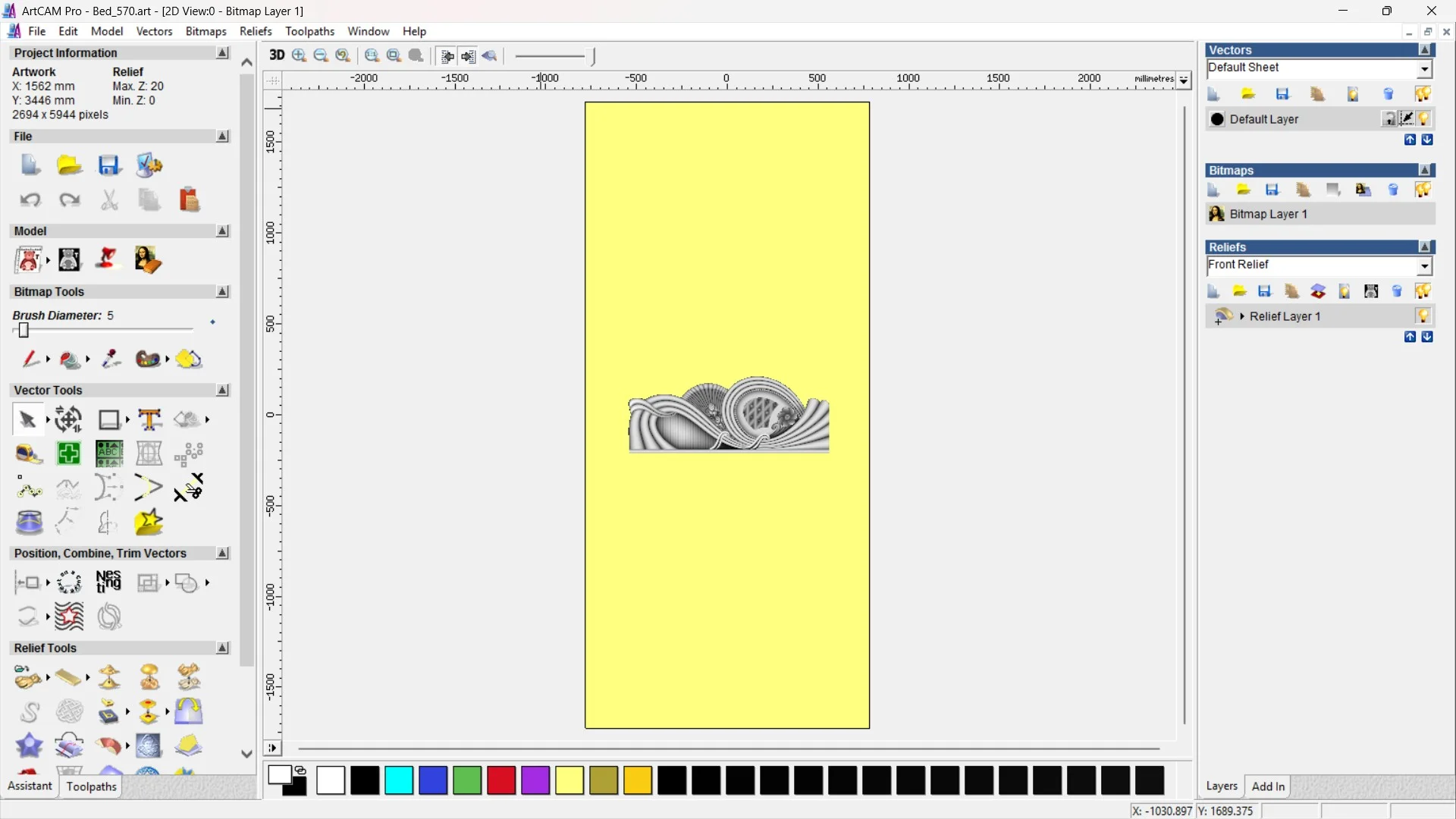The height and width of the screenshot is (819, 1456).
Task: Click the Create Text vector tool
Action: click(x=149, y=419)
